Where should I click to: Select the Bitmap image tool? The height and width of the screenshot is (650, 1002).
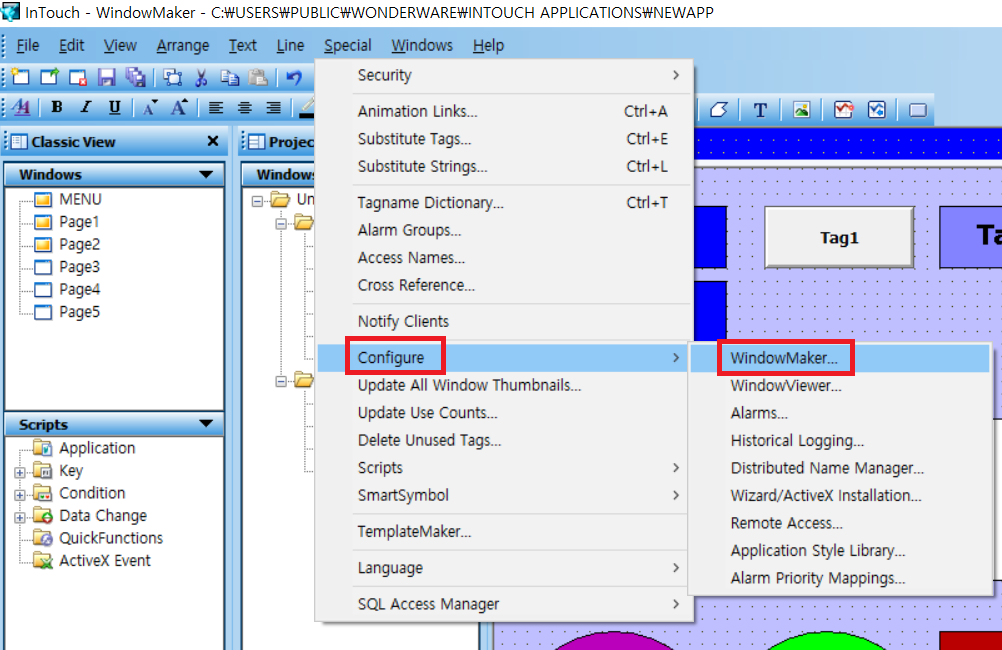pos(801,110)
